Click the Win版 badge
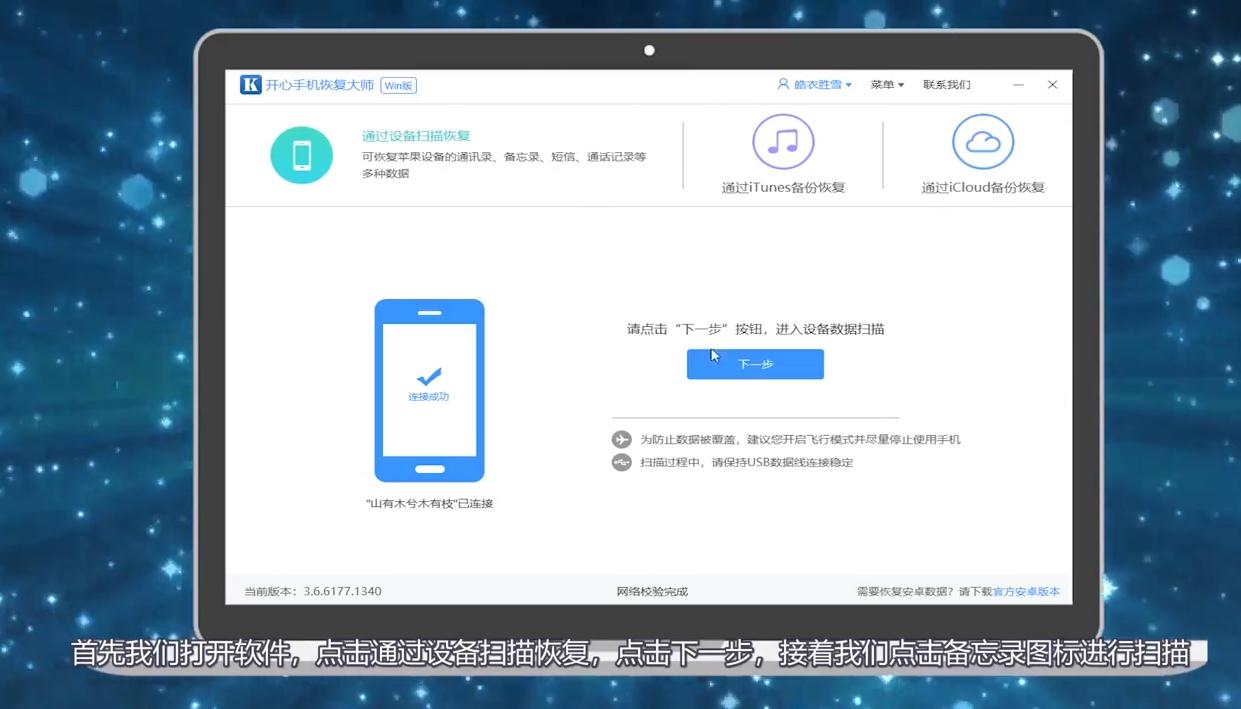 pos(399,85)
